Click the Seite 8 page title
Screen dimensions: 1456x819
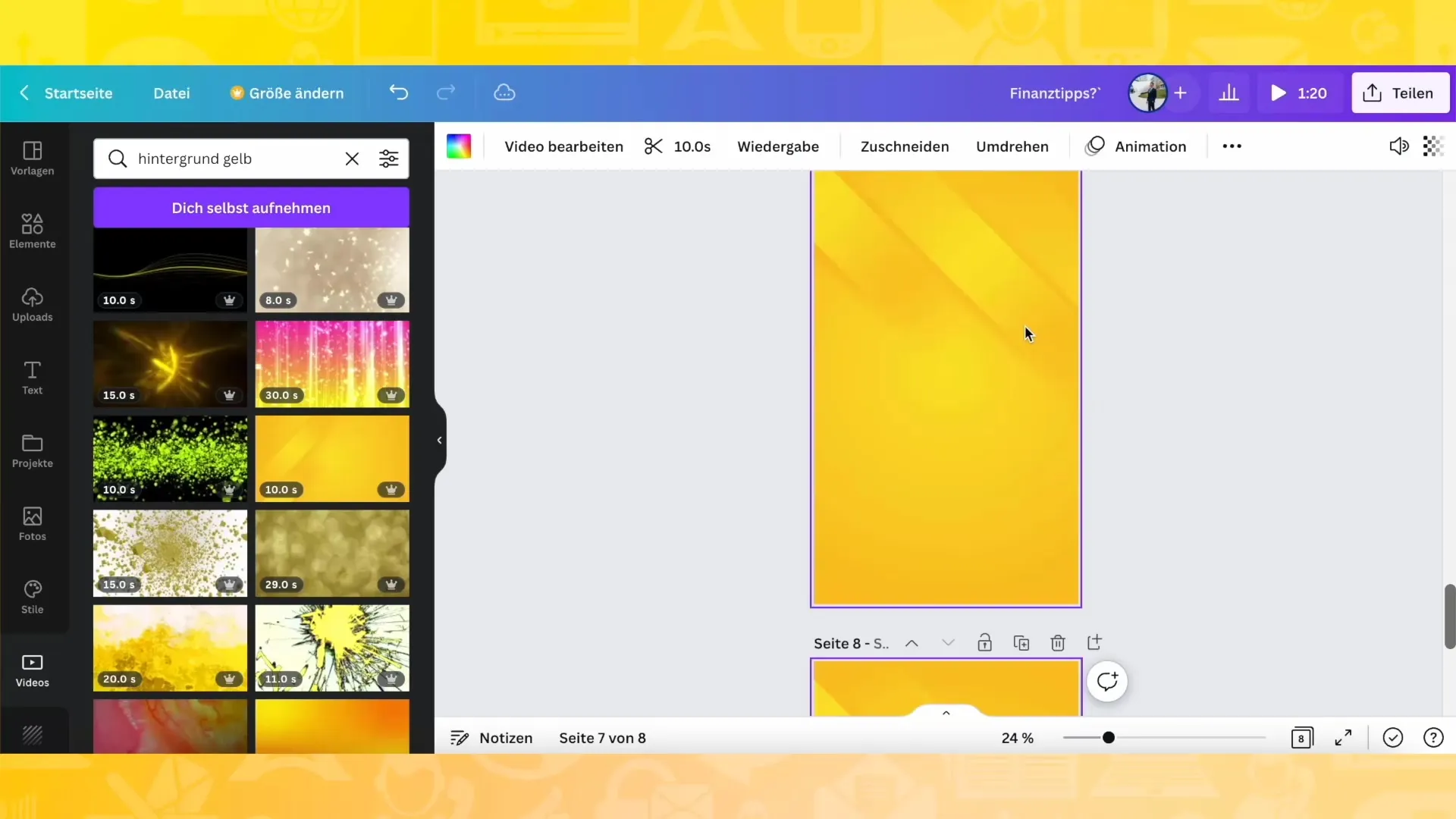851,643
